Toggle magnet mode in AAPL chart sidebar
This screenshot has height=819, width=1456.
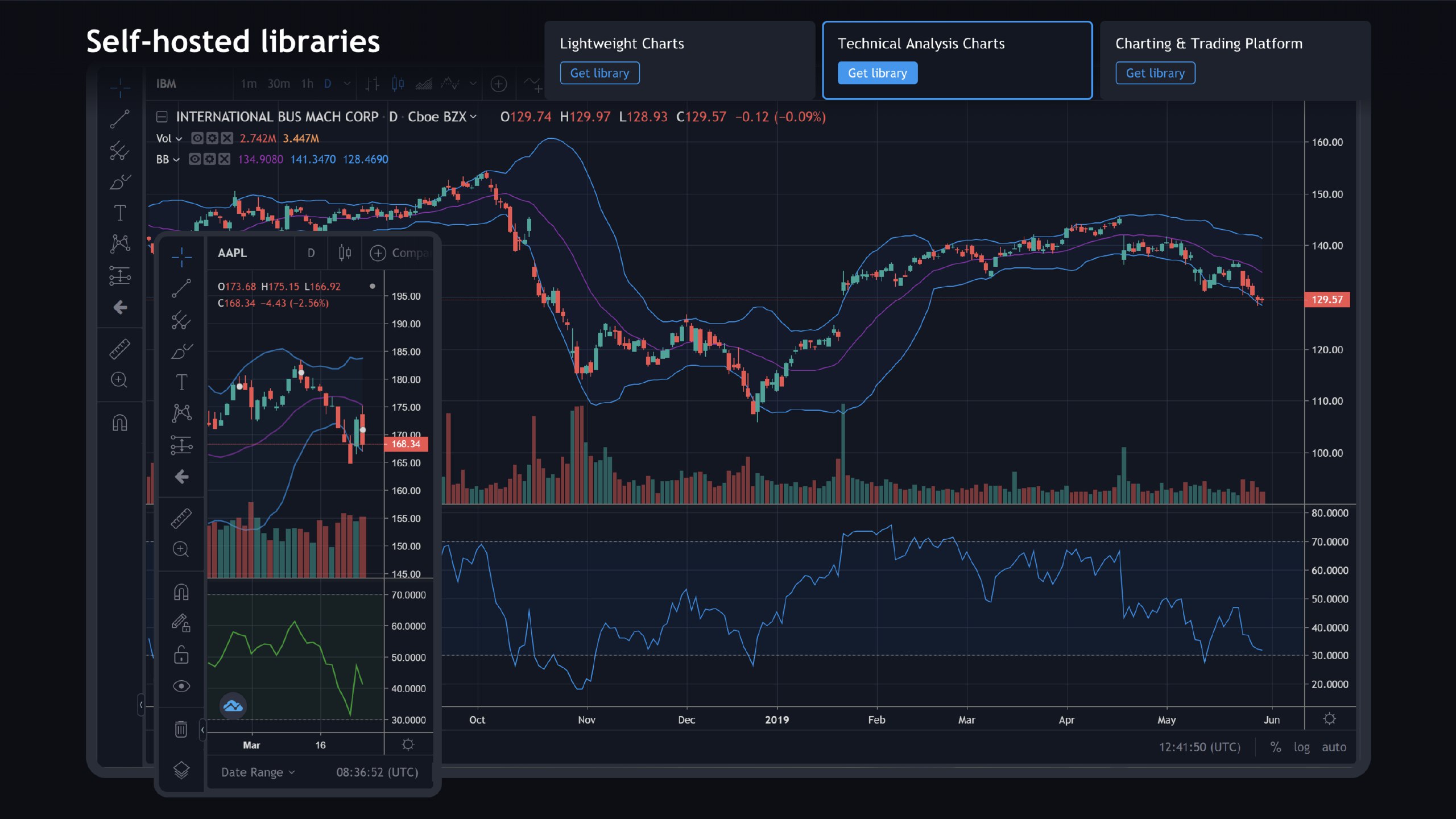click(x=181, y=593)
